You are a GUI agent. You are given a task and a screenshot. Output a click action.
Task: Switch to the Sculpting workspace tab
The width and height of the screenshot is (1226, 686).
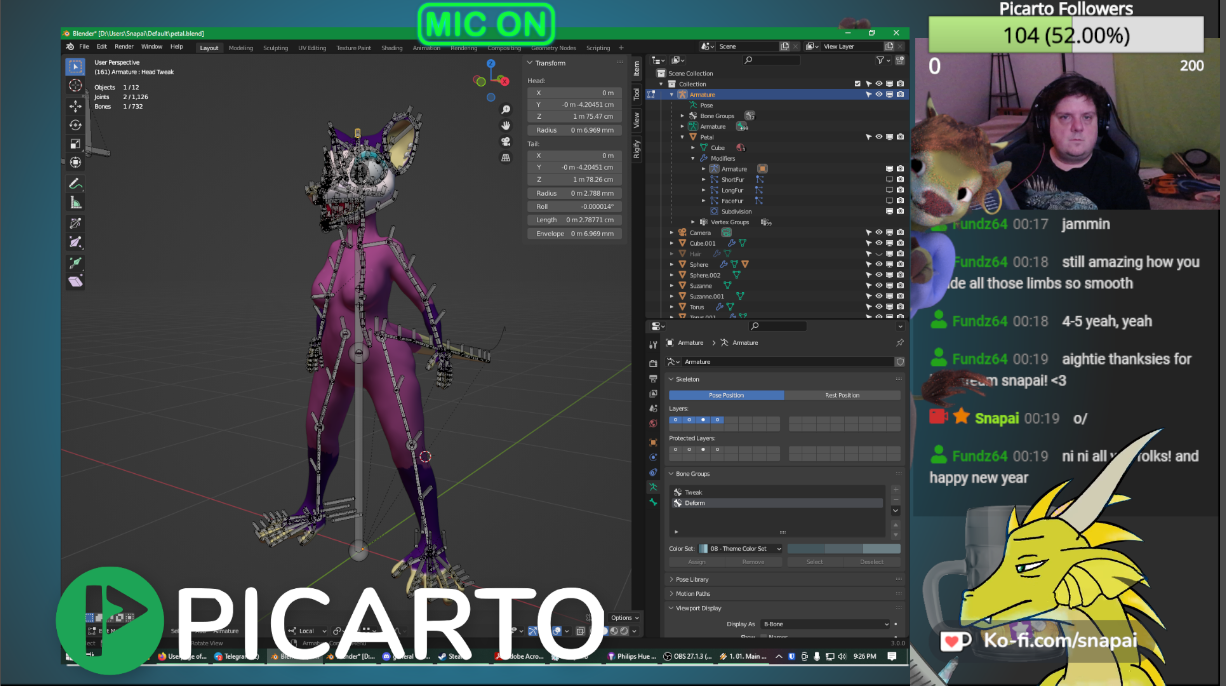(275, 47)
